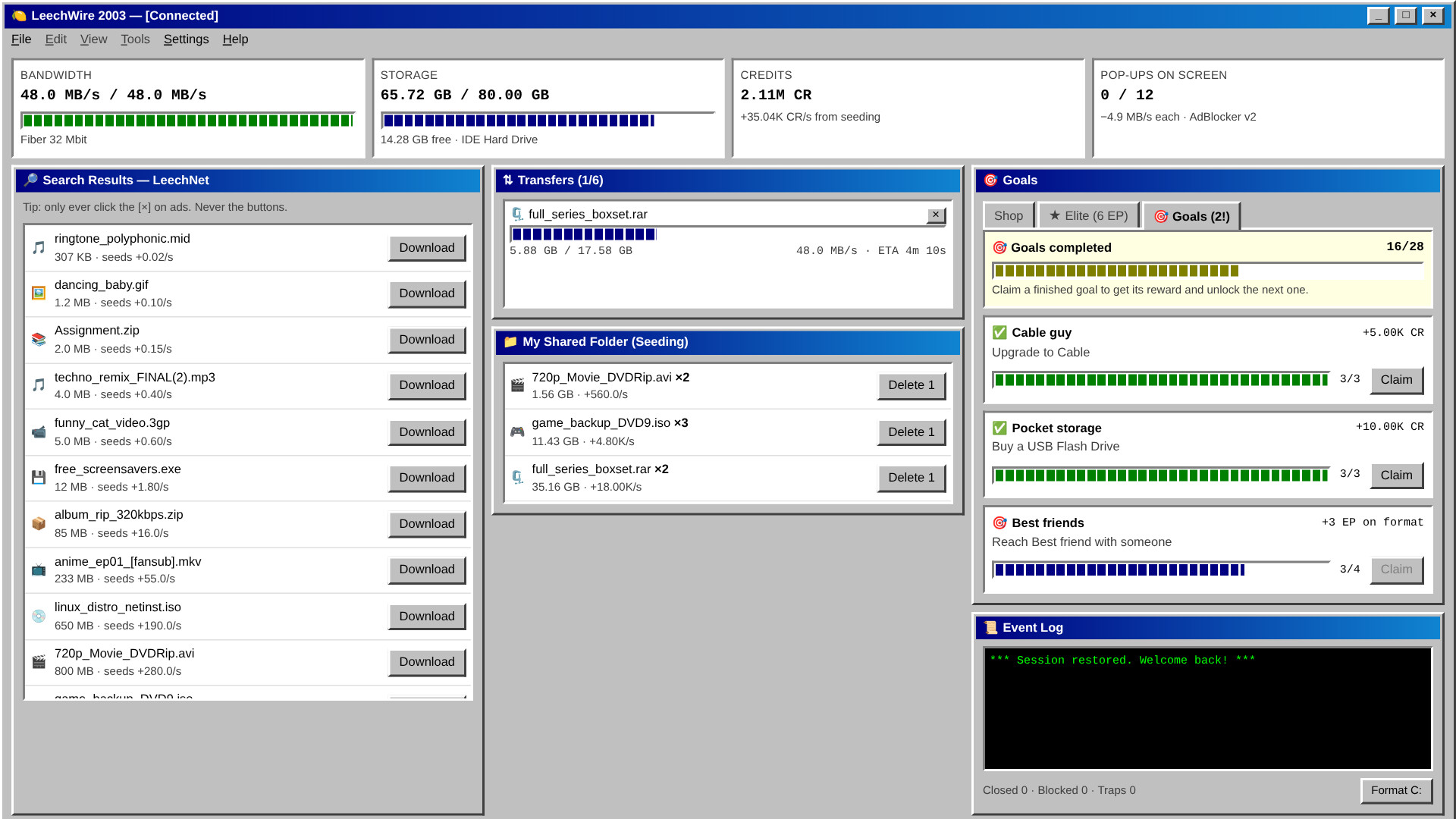Click the Goals completed 16/28 progress bar
The width and height of the screenshot is (1456, 819).
(x=1207, y=271)
